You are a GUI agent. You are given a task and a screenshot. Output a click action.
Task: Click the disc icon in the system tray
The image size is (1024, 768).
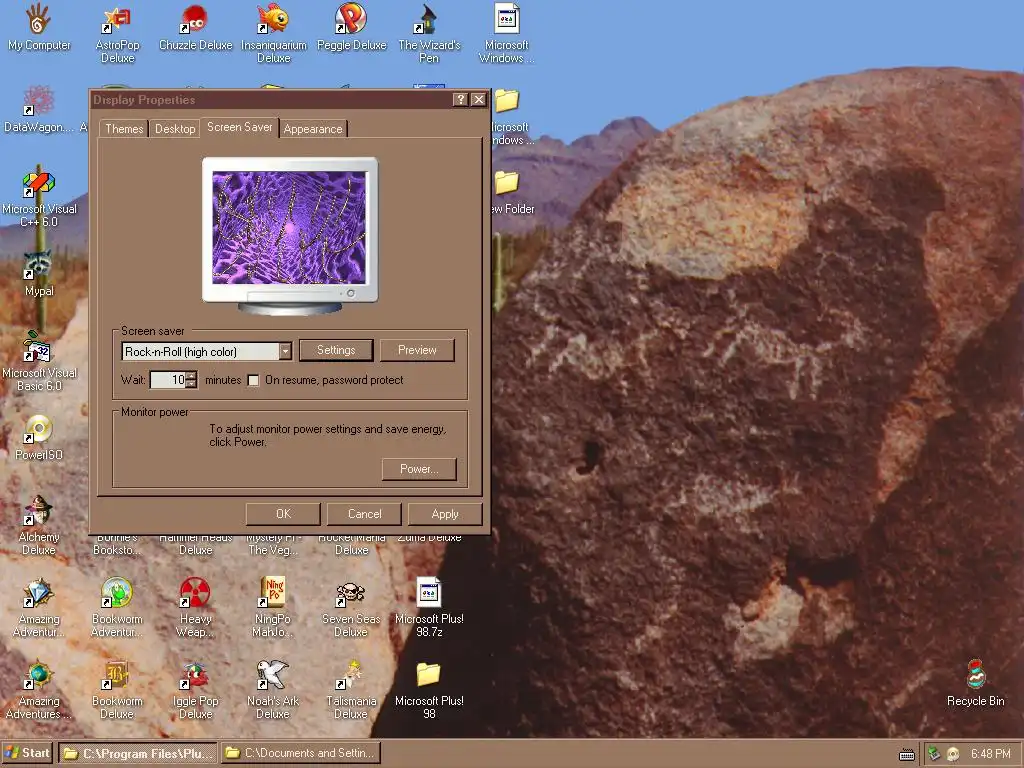[953, 754]
